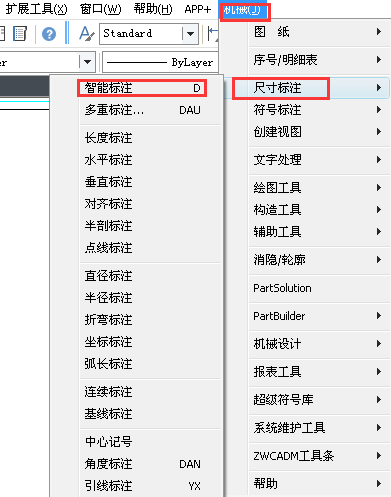Expand the 图纸 submenu arrow

379,32
